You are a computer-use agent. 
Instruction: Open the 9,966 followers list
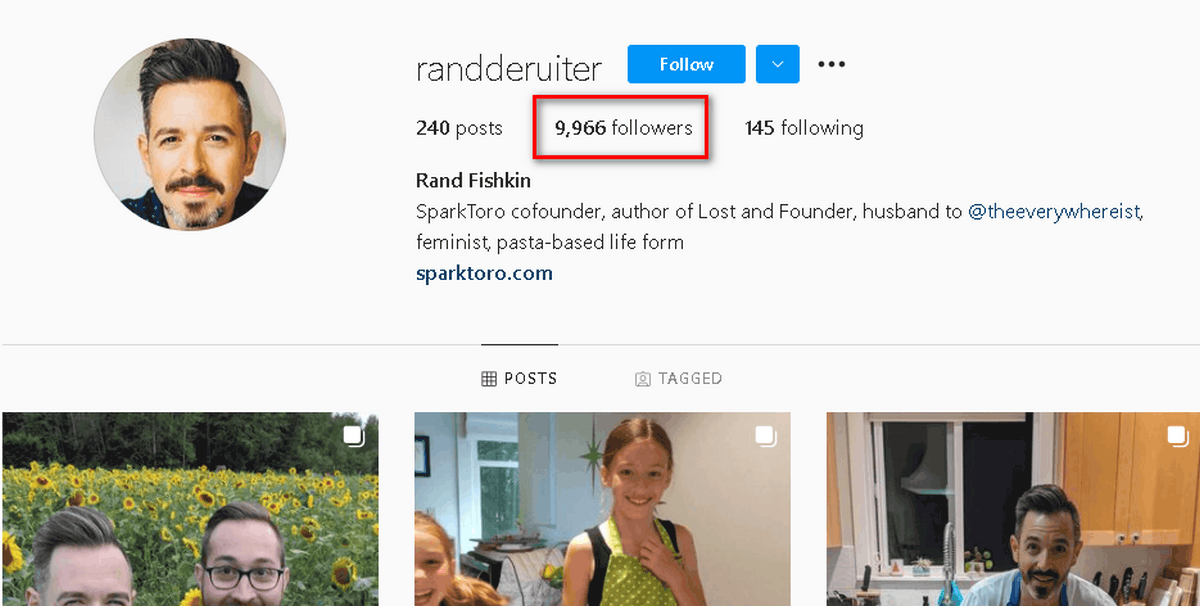624,128
